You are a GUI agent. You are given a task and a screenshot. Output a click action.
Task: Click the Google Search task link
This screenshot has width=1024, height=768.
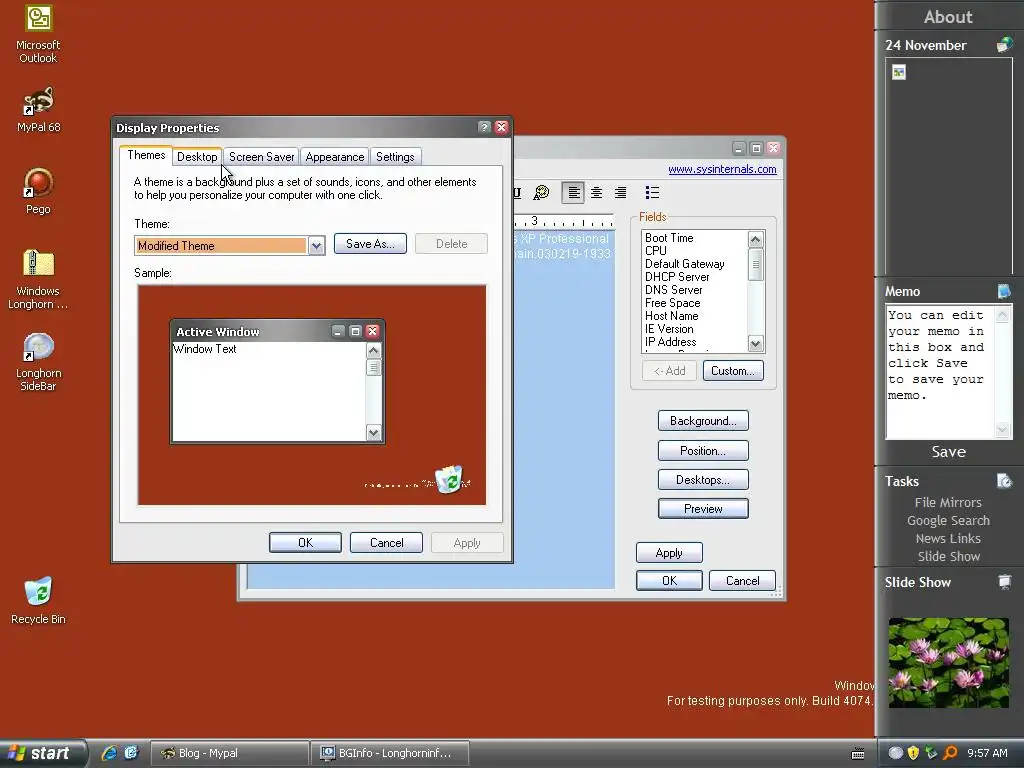pyautogui.click(x=948, y=520)
